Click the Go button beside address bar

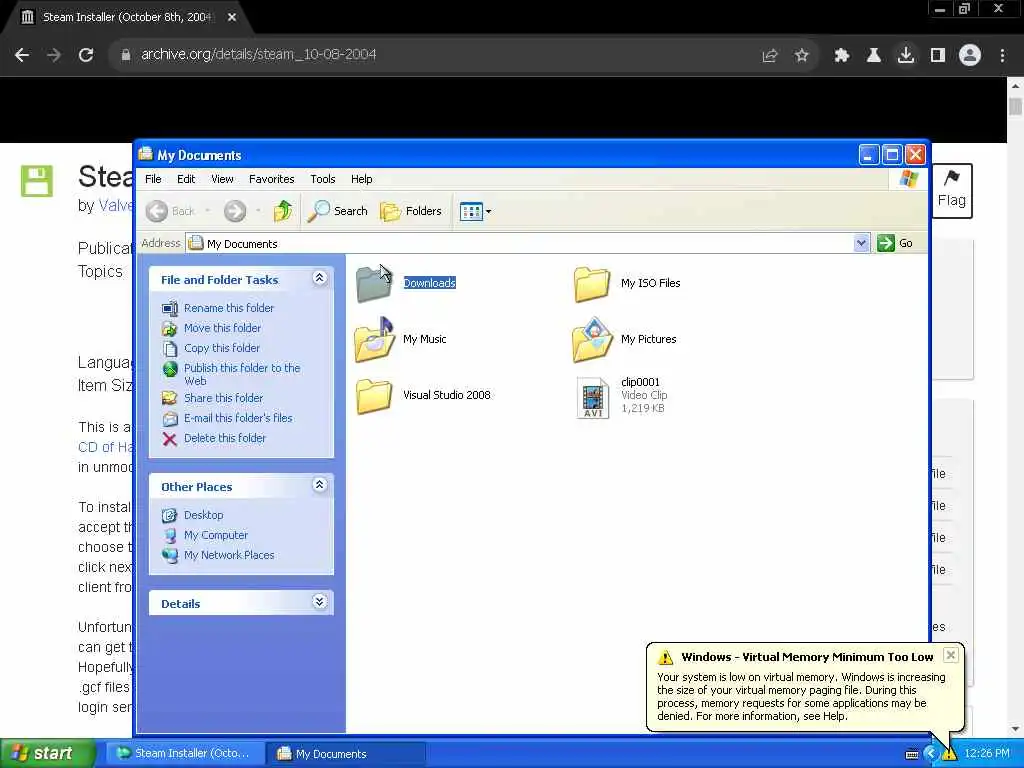click(895, 243)
